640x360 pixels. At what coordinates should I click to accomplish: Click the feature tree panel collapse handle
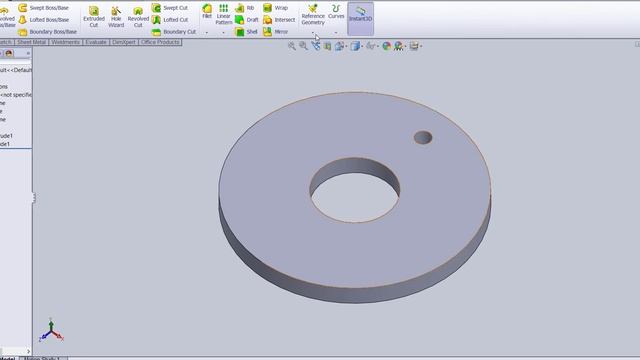(34, 198)
